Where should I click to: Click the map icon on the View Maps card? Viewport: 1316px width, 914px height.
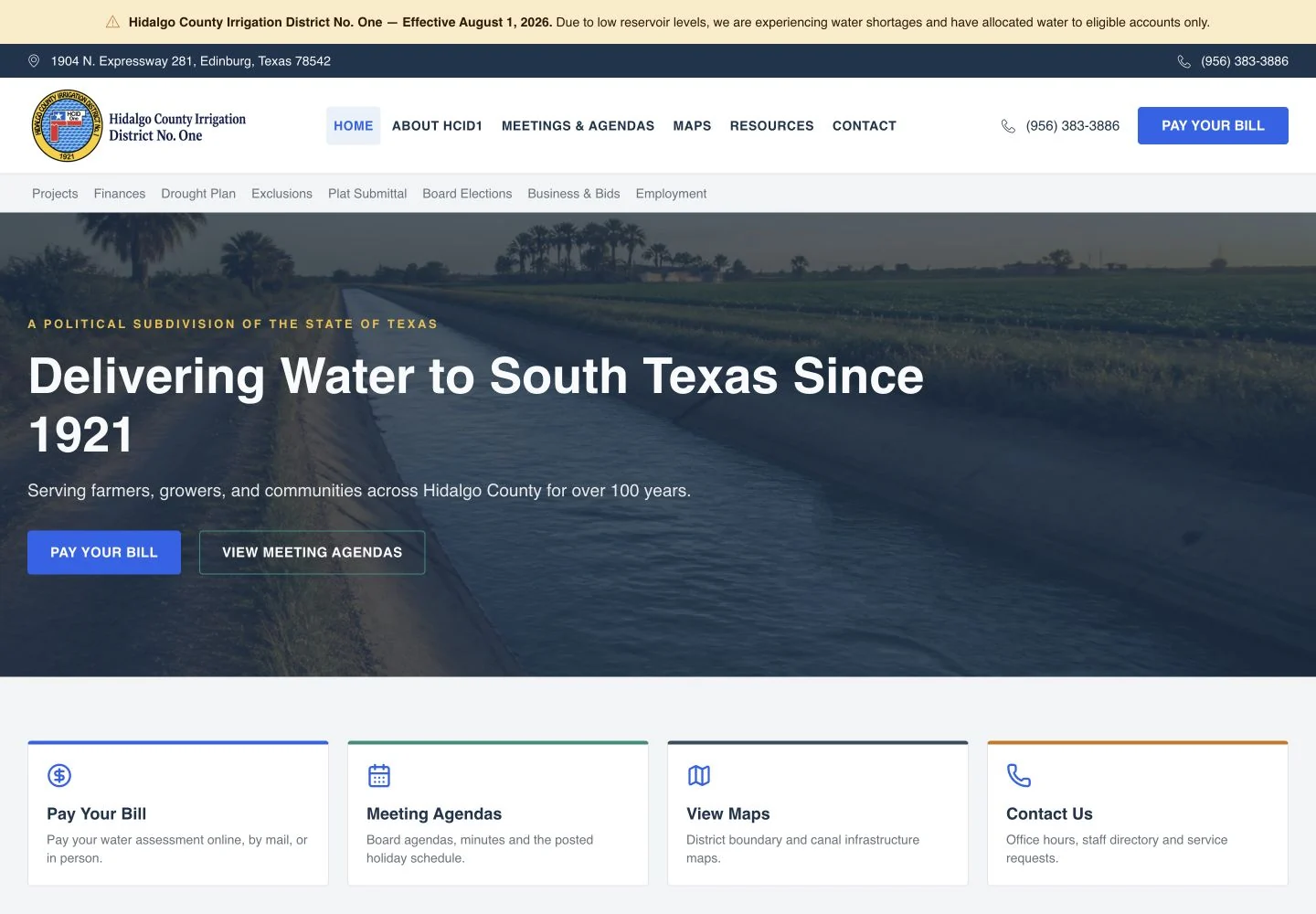[x=699, y=776]
